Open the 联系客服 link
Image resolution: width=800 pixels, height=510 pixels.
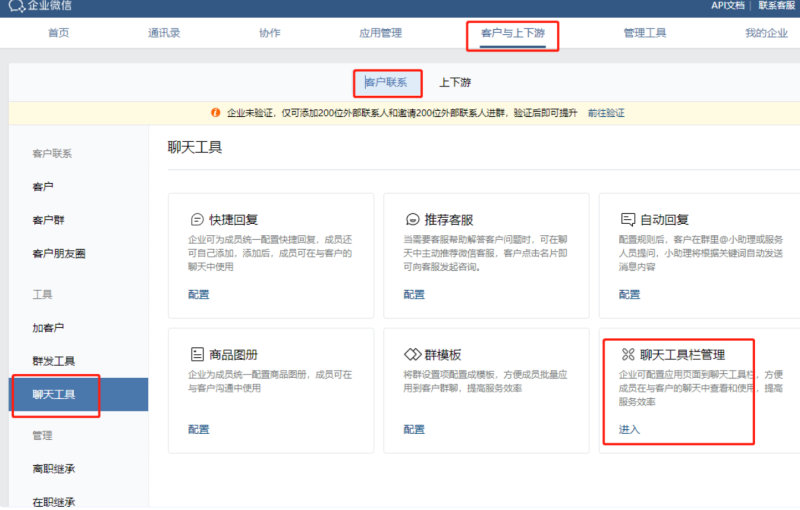pos(777,6)
